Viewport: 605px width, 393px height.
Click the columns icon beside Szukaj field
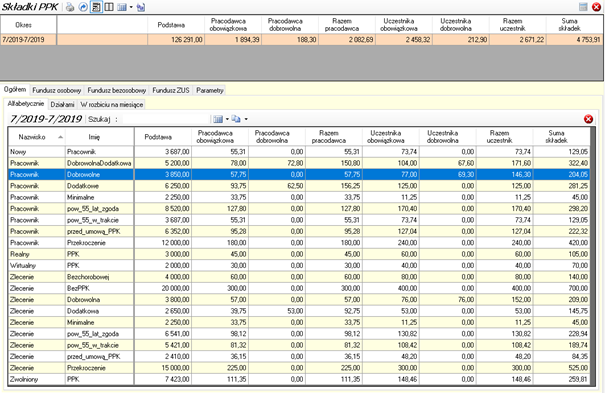(218, 119)
